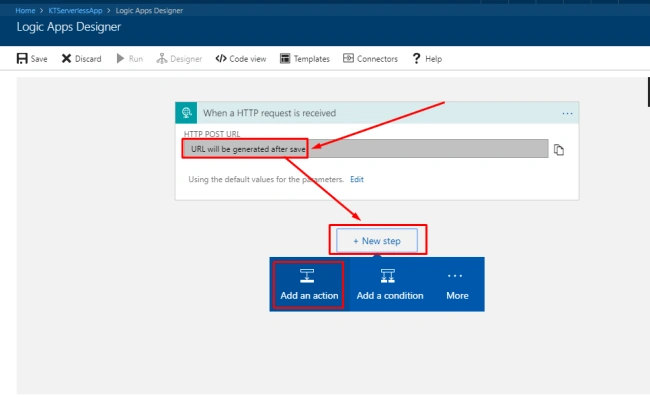This screenshot has height=397, width=650.
Task: Click the Templates icon in toolbar
Action: pos(285,58)
